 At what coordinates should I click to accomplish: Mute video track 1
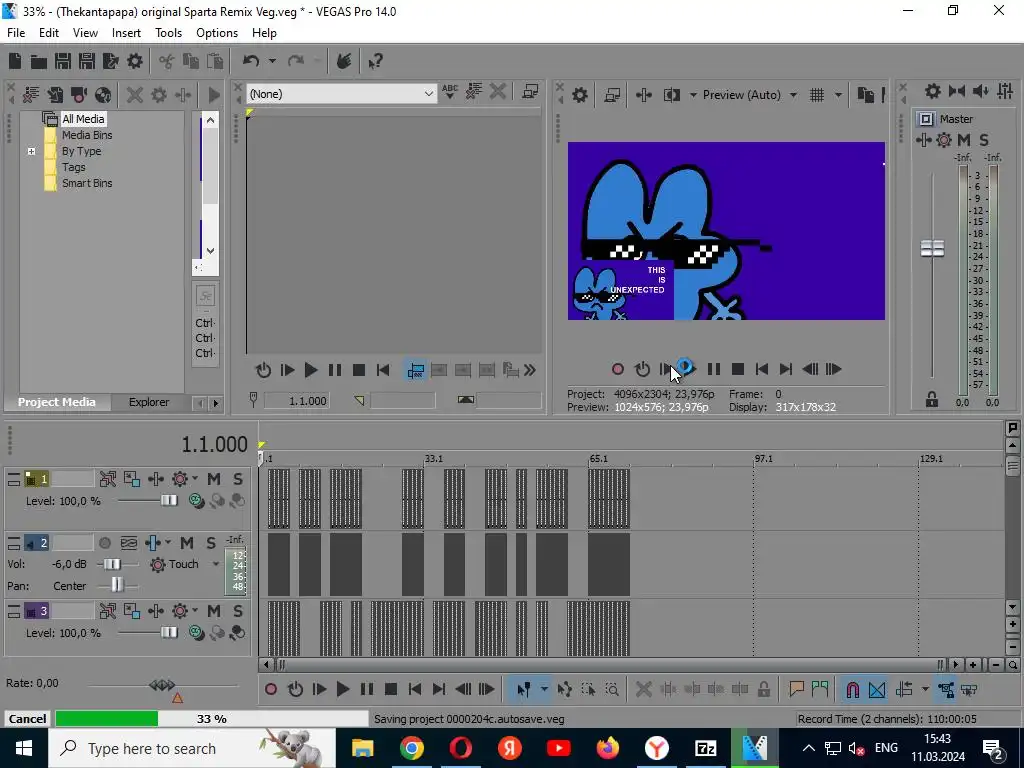coord(214,479)
